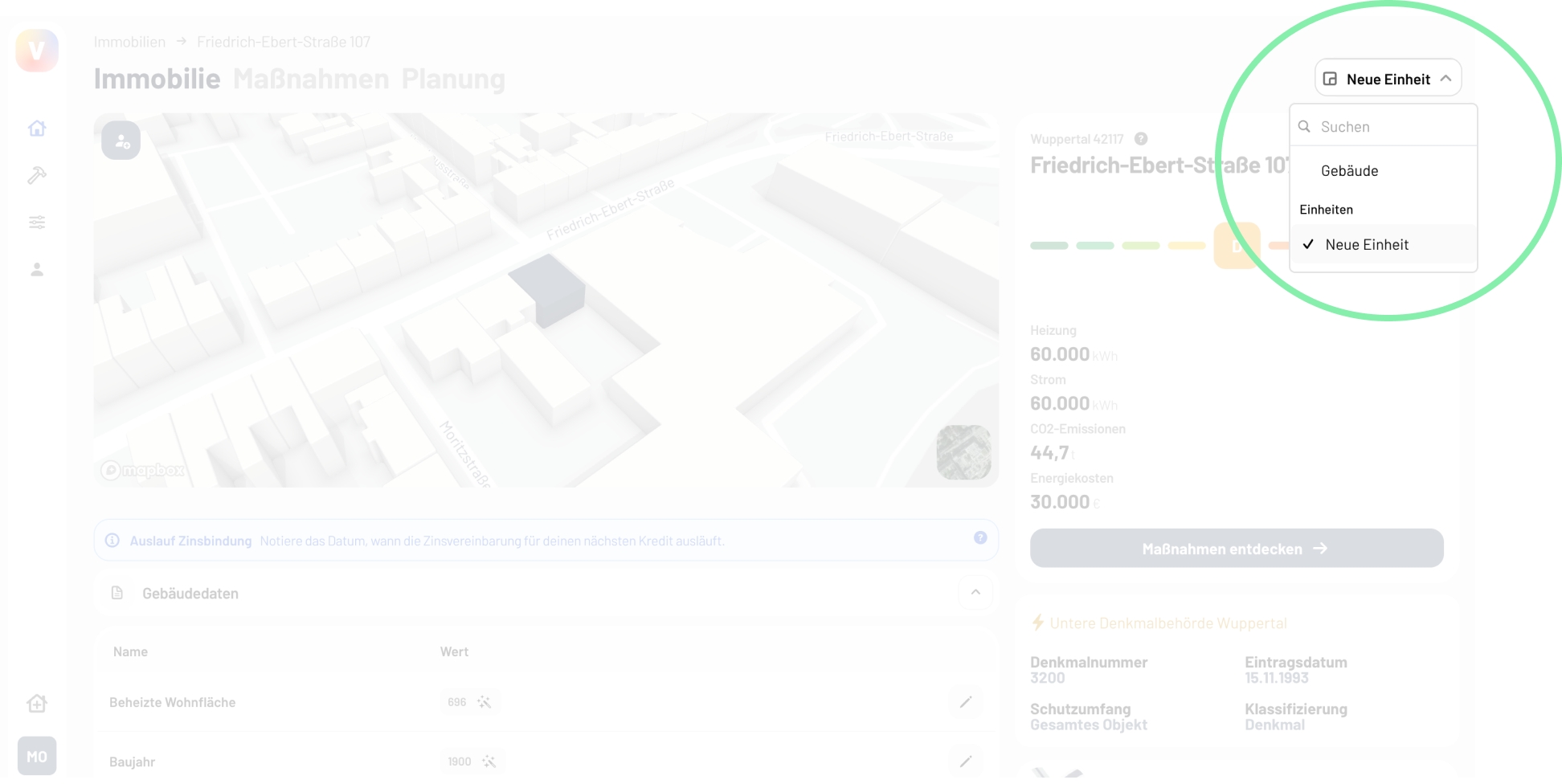Select the checked Neue Einheit option
1562x784 pixels.
pyautogui.click(x=1366, y=245)
